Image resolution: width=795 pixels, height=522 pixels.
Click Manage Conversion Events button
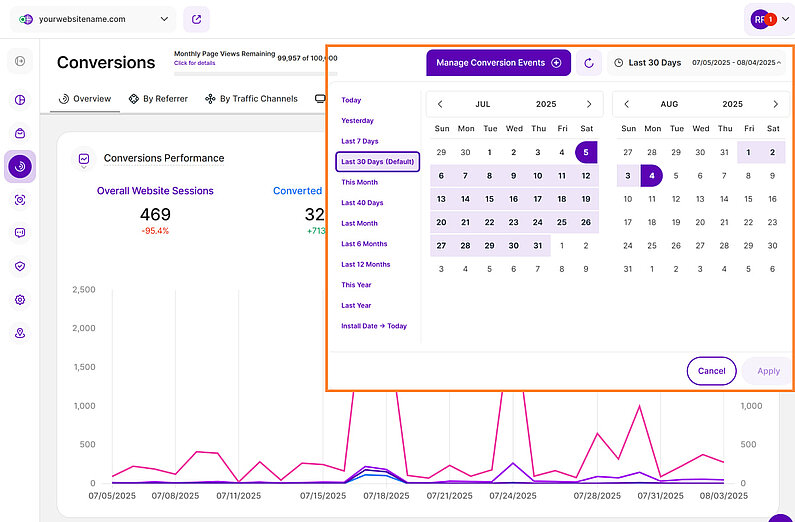coord(498,63)
